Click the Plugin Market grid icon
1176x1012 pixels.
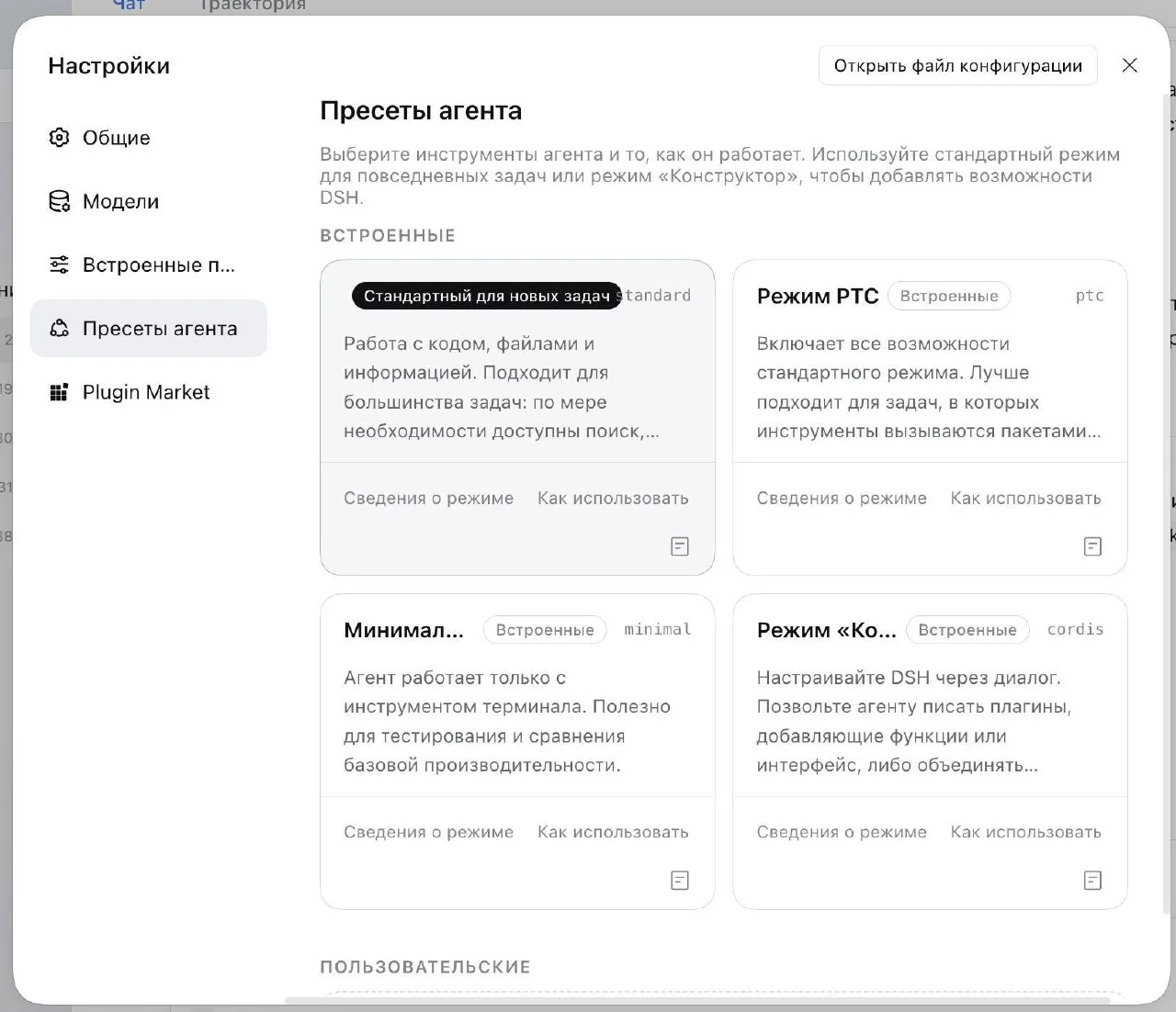59,392
